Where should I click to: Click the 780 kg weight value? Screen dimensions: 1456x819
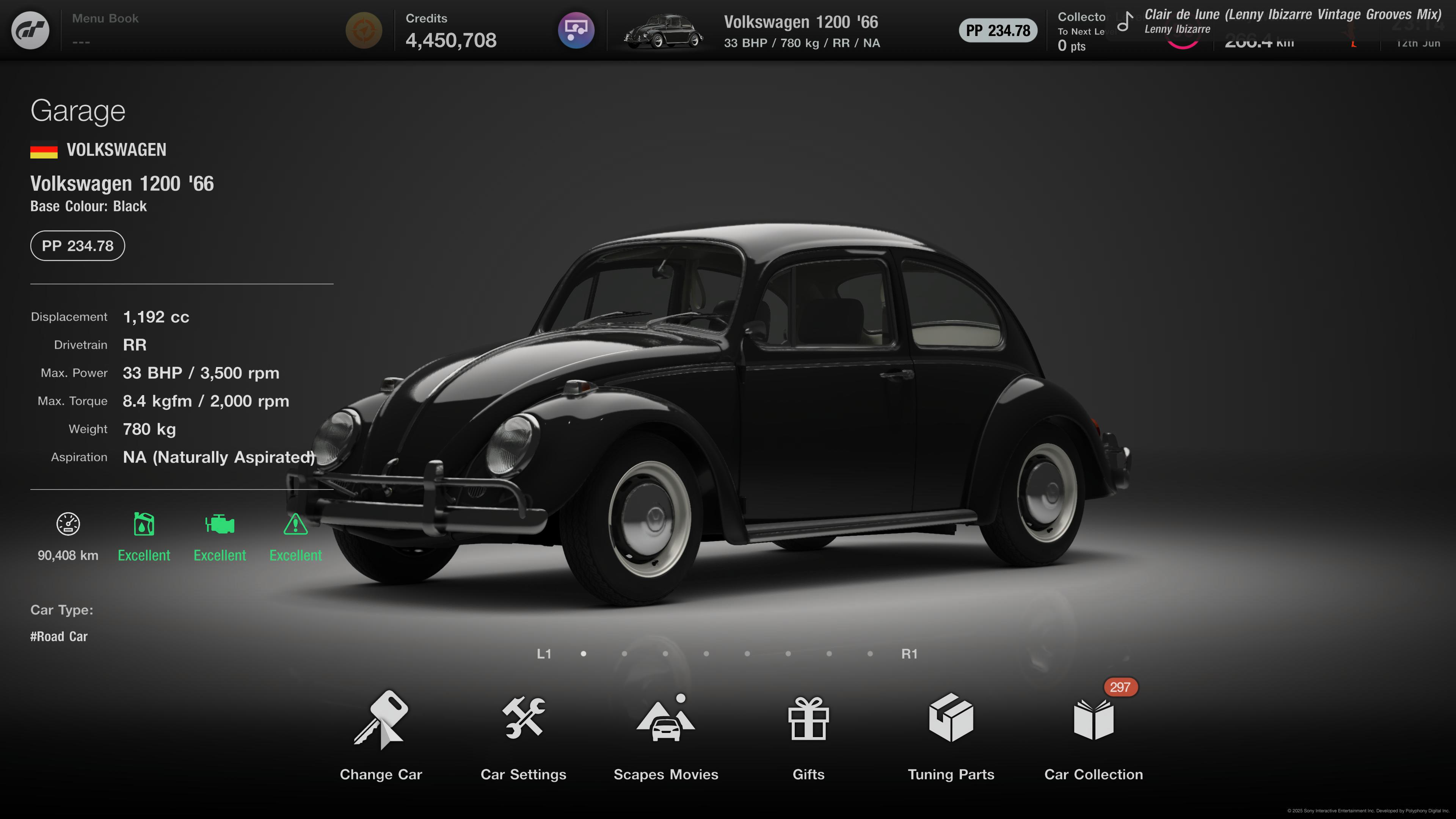pos(149,429)
